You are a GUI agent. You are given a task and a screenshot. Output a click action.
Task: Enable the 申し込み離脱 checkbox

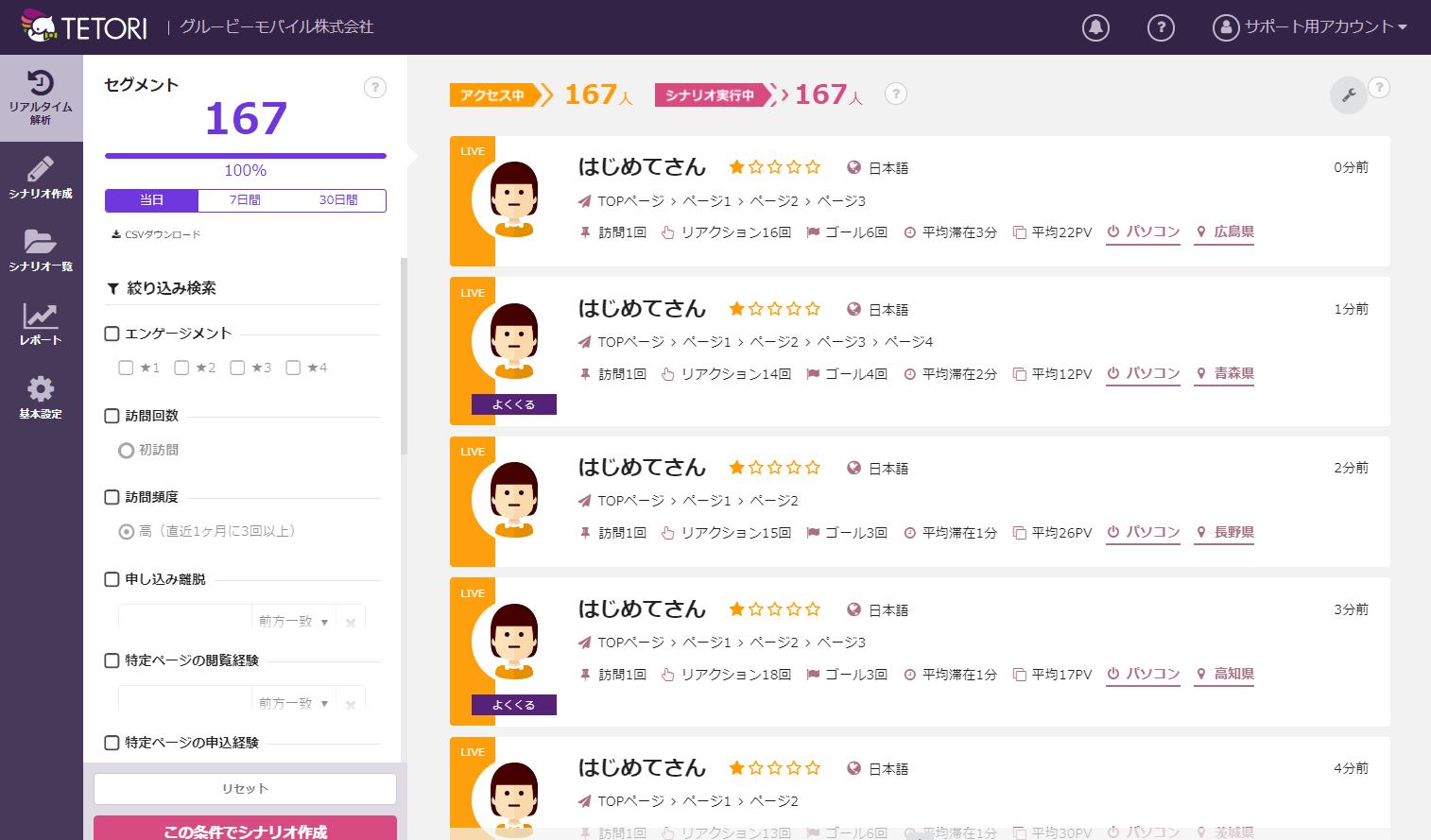[112, 579]
